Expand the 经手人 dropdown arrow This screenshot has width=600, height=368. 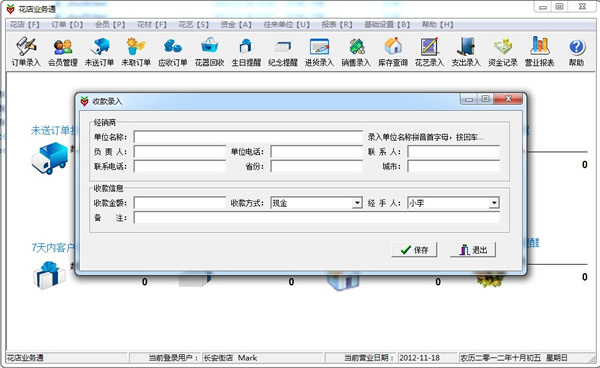(494, 203)
